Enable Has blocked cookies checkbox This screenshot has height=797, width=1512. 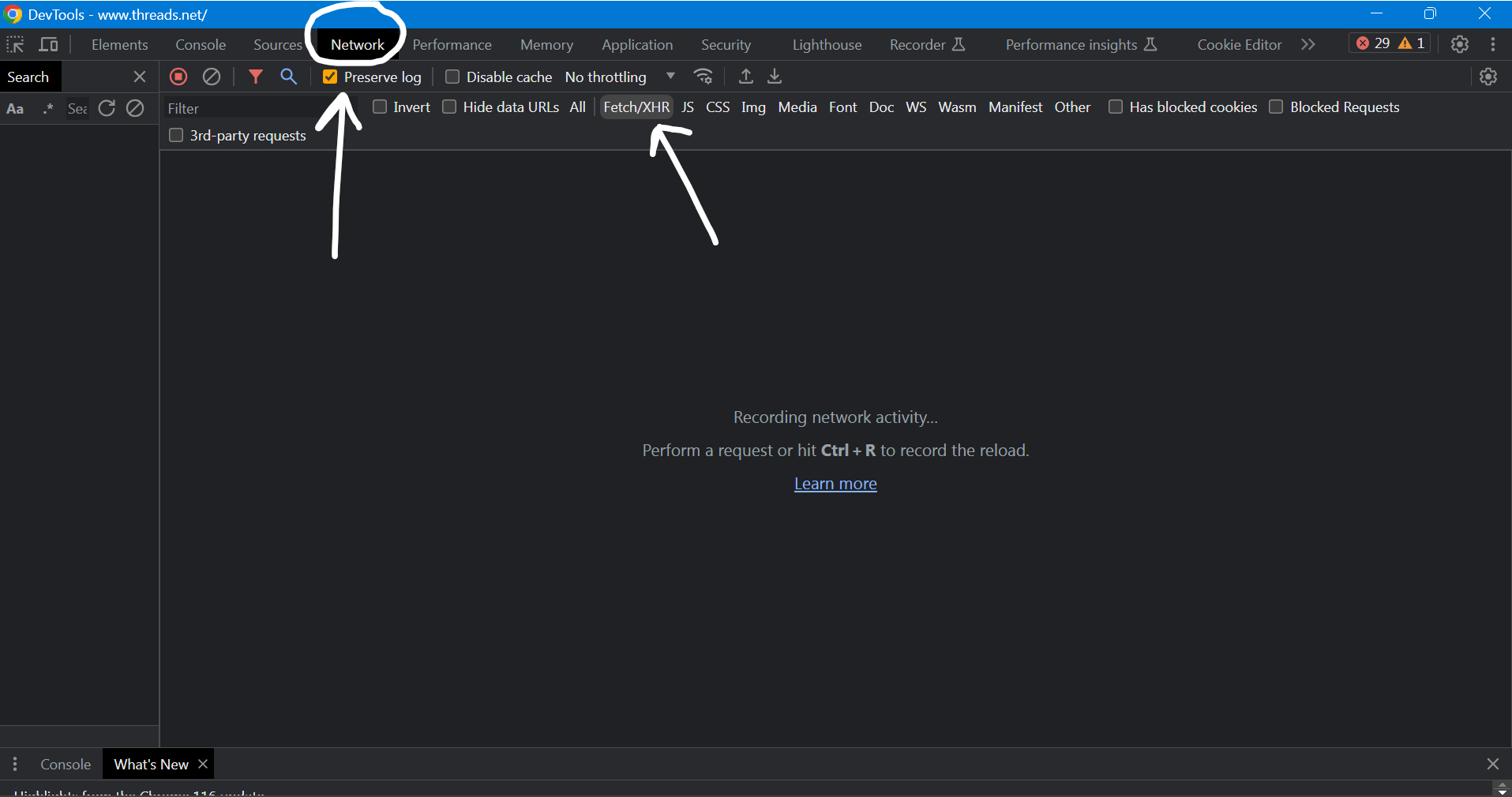(1116, 107)
